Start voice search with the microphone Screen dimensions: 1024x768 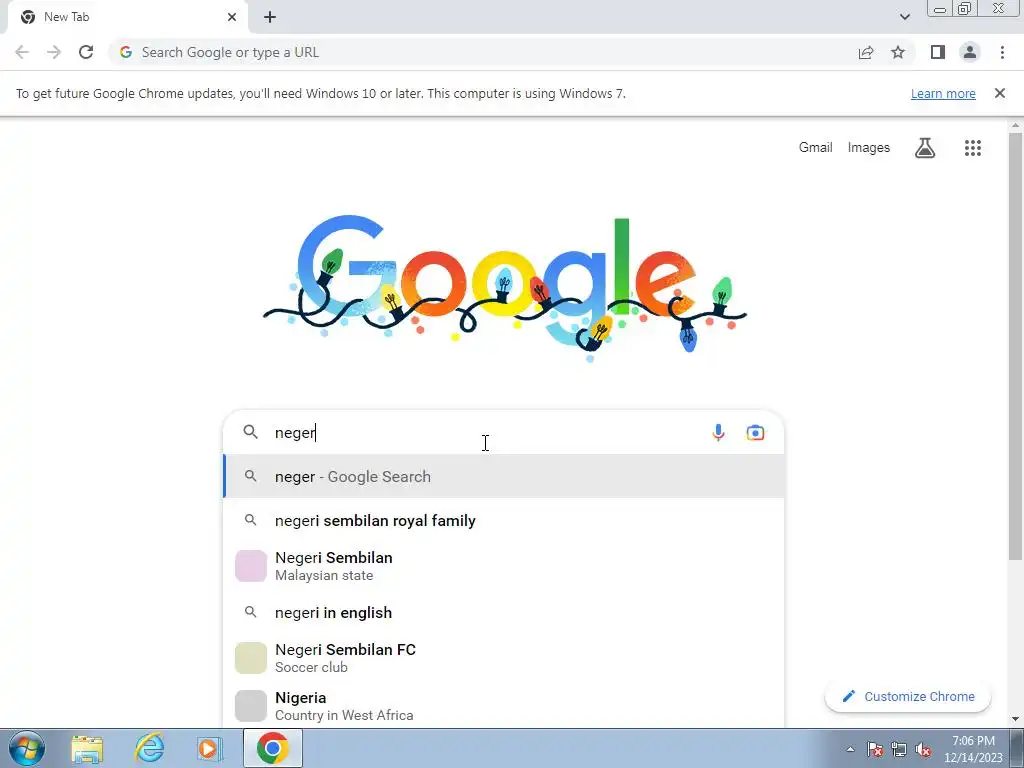pos(718,432)
